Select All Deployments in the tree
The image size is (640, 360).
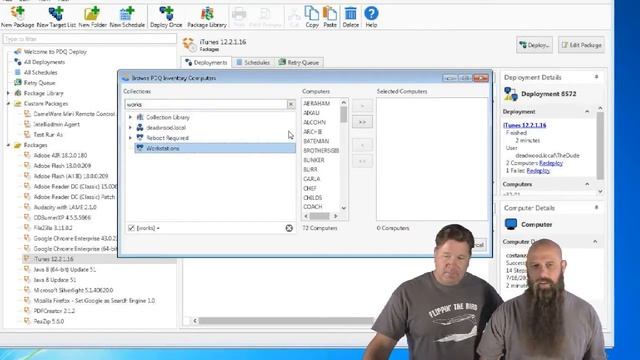coord(44,62)
